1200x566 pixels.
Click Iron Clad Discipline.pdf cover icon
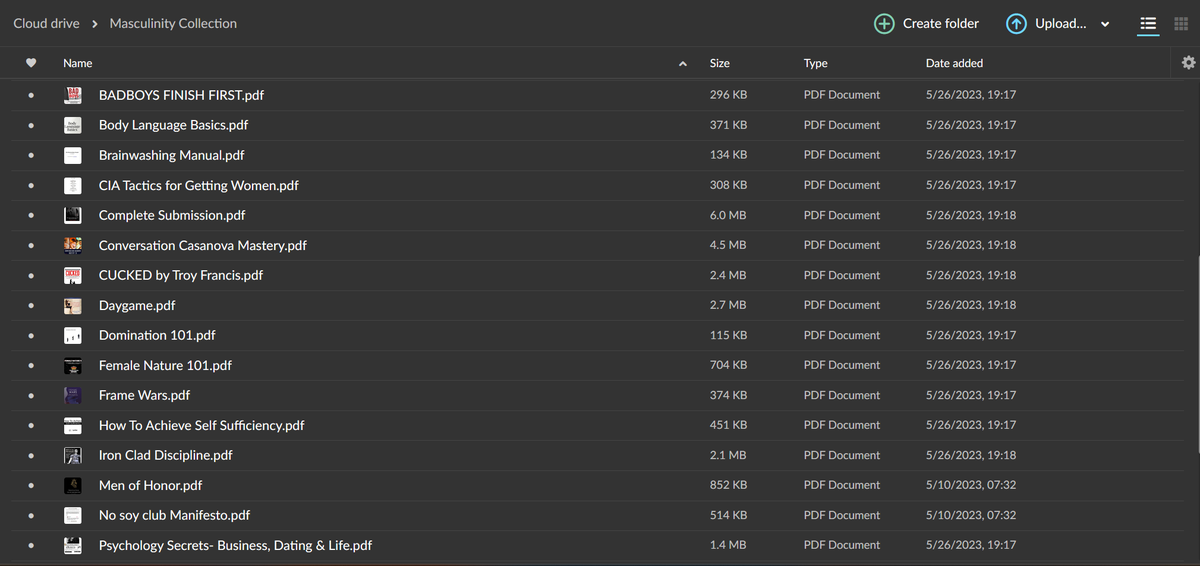pos(73,455)
